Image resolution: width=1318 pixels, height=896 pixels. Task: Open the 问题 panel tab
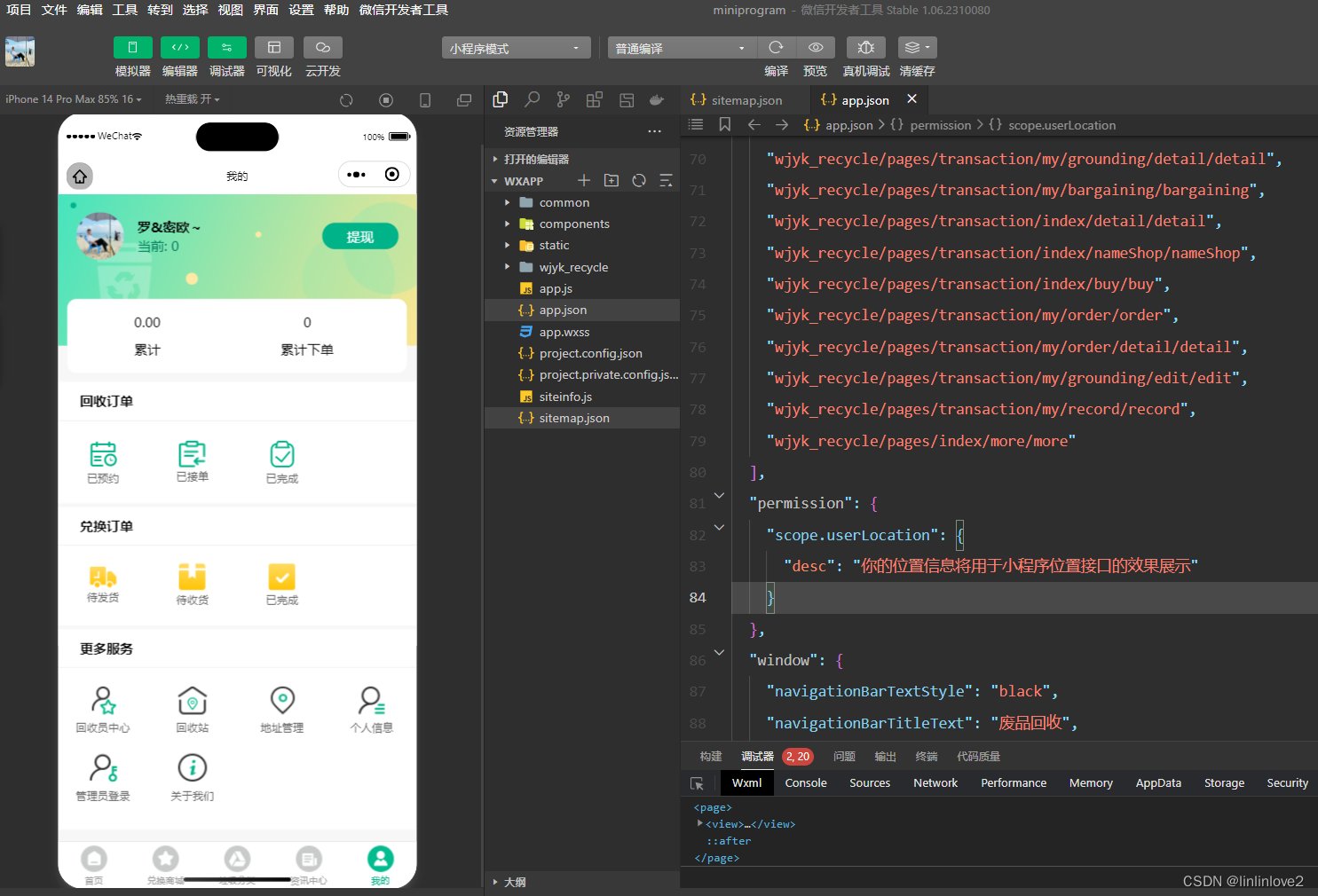point(844,757)
